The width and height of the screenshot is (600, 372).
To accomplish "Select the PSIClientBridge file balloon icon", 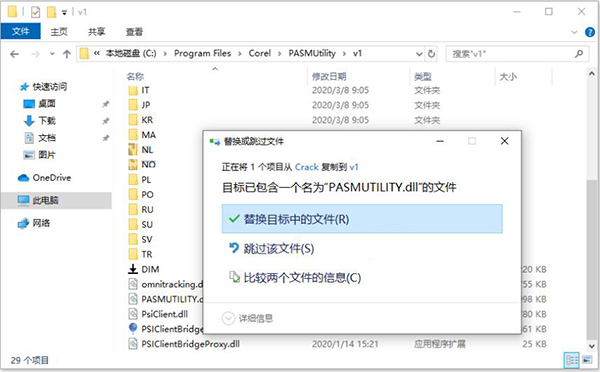I will point(133,329).
